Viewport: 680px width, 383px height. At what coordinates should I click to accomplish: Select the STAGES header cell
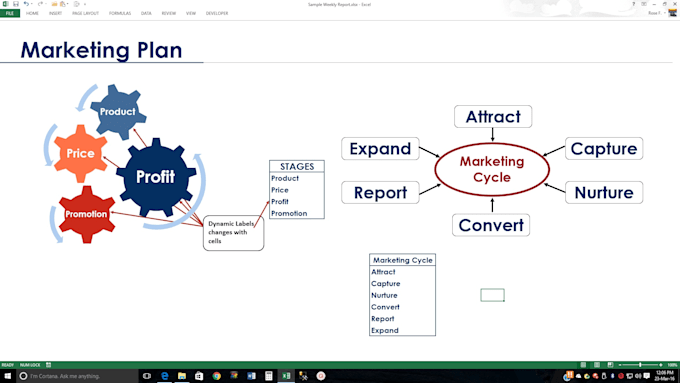[297, 167]
